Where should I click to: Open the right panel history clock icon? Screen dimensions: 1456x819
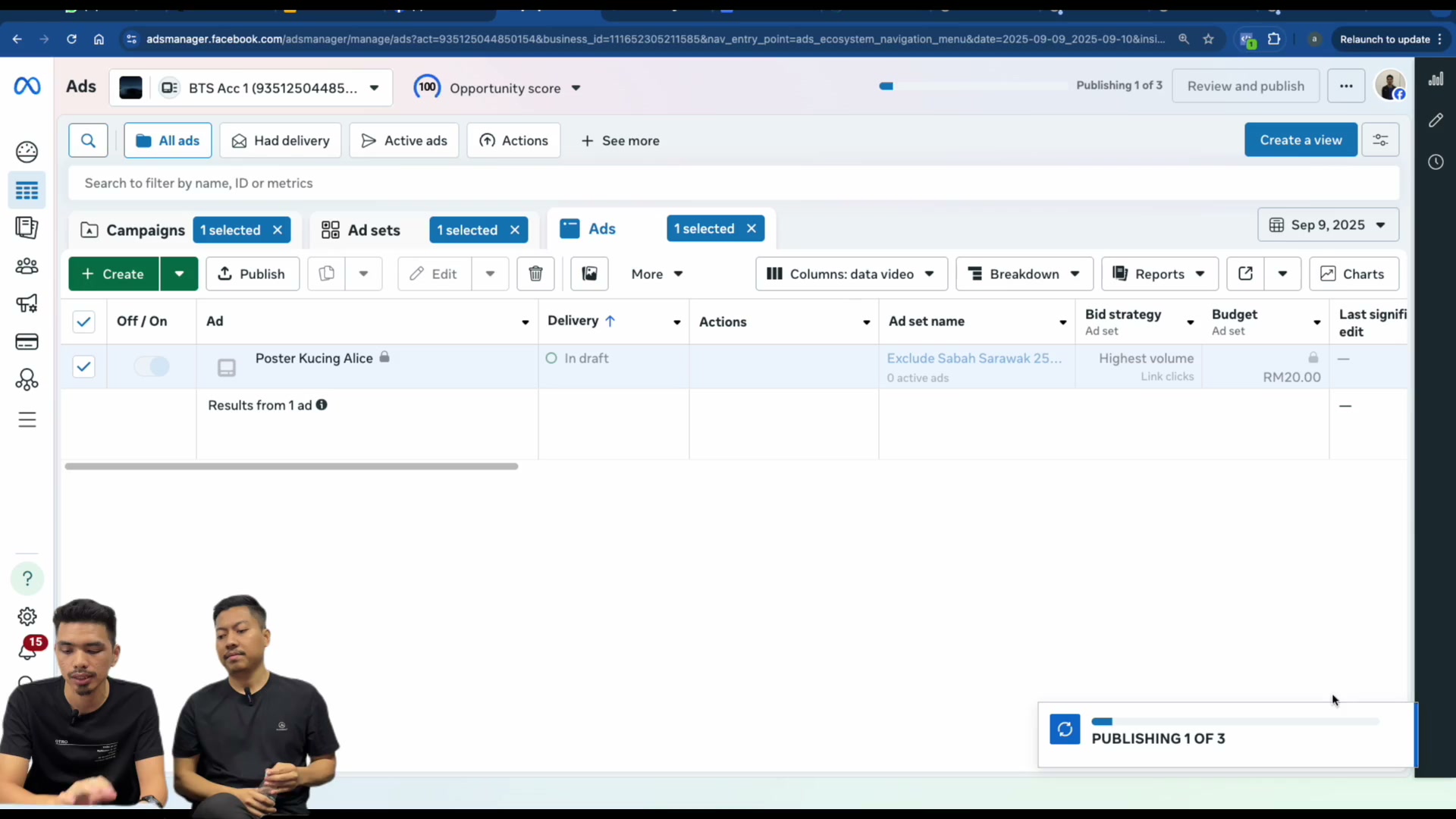click(x=1436, y=162)
